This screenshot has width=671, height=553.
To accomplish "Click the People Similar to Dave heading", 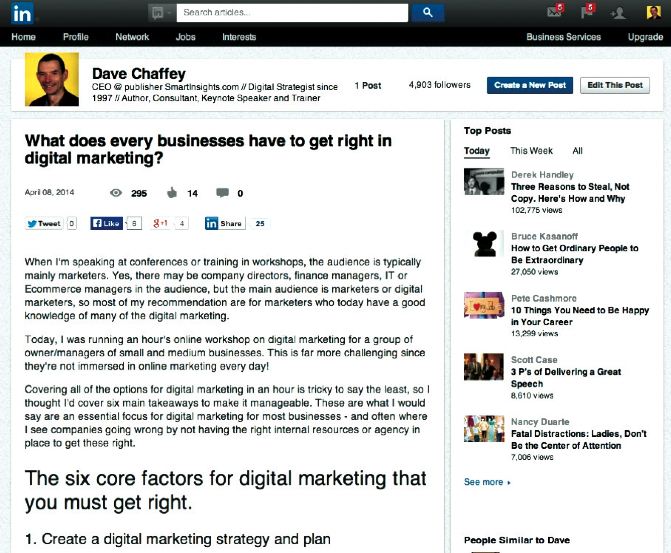I will coord(517,540).
